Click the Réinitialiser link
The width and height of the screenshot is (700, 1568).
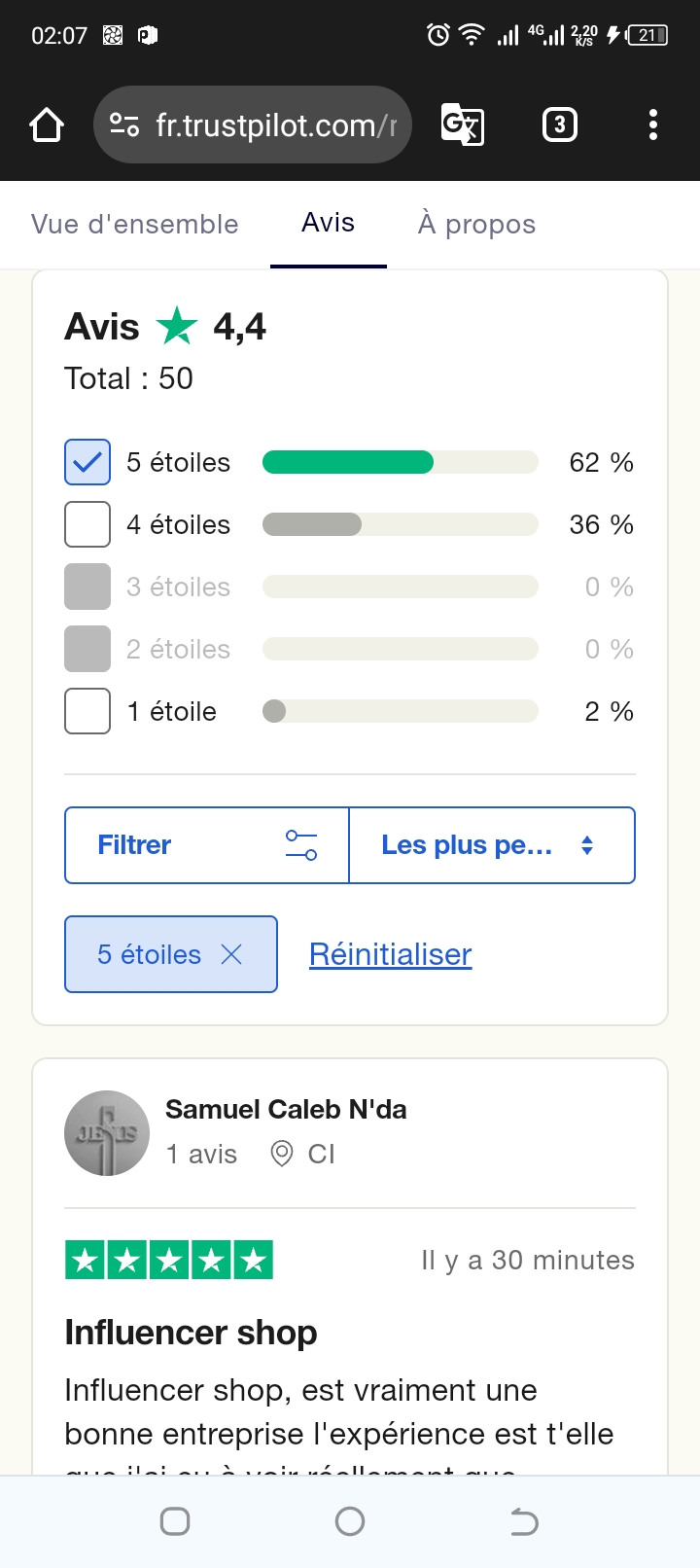tap(390, 954)
